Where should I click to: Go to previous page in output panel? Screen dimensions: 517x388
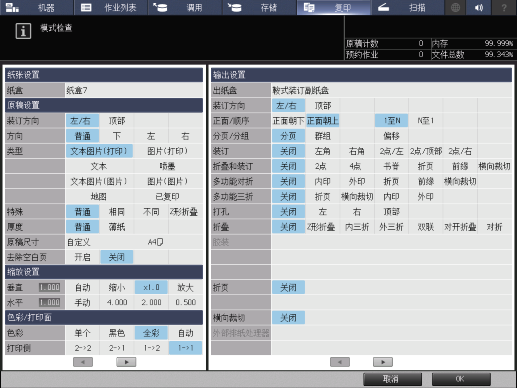[340, 362]
